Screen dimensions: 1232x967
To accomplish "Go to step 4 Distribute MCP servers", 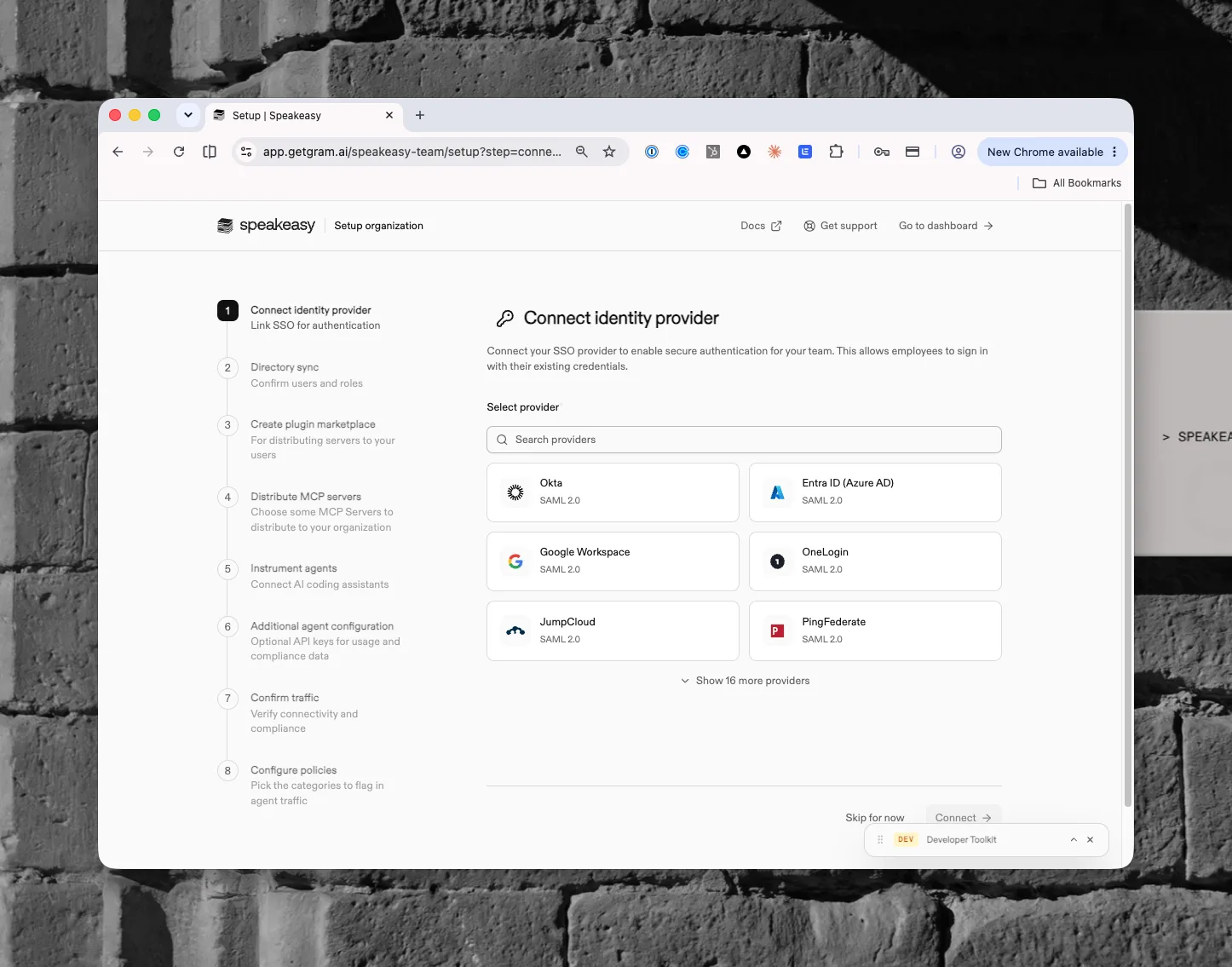I will pyautogui.click(x=307, y=511).
